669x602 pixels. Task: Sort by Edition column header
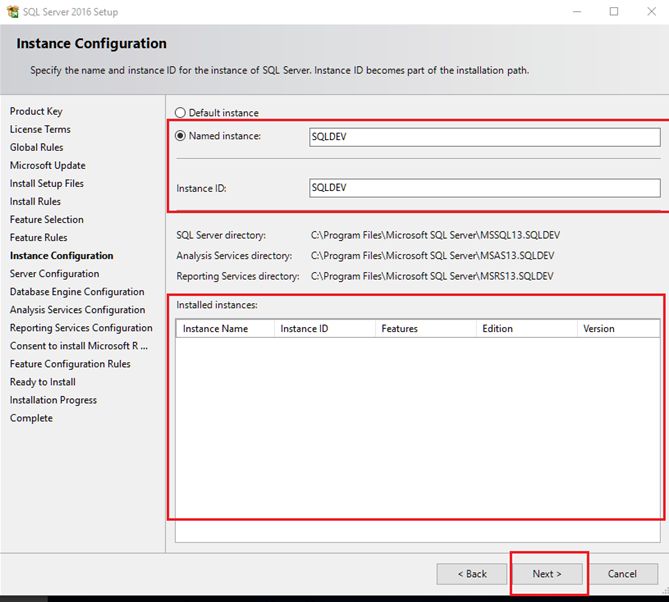[527, 329]
